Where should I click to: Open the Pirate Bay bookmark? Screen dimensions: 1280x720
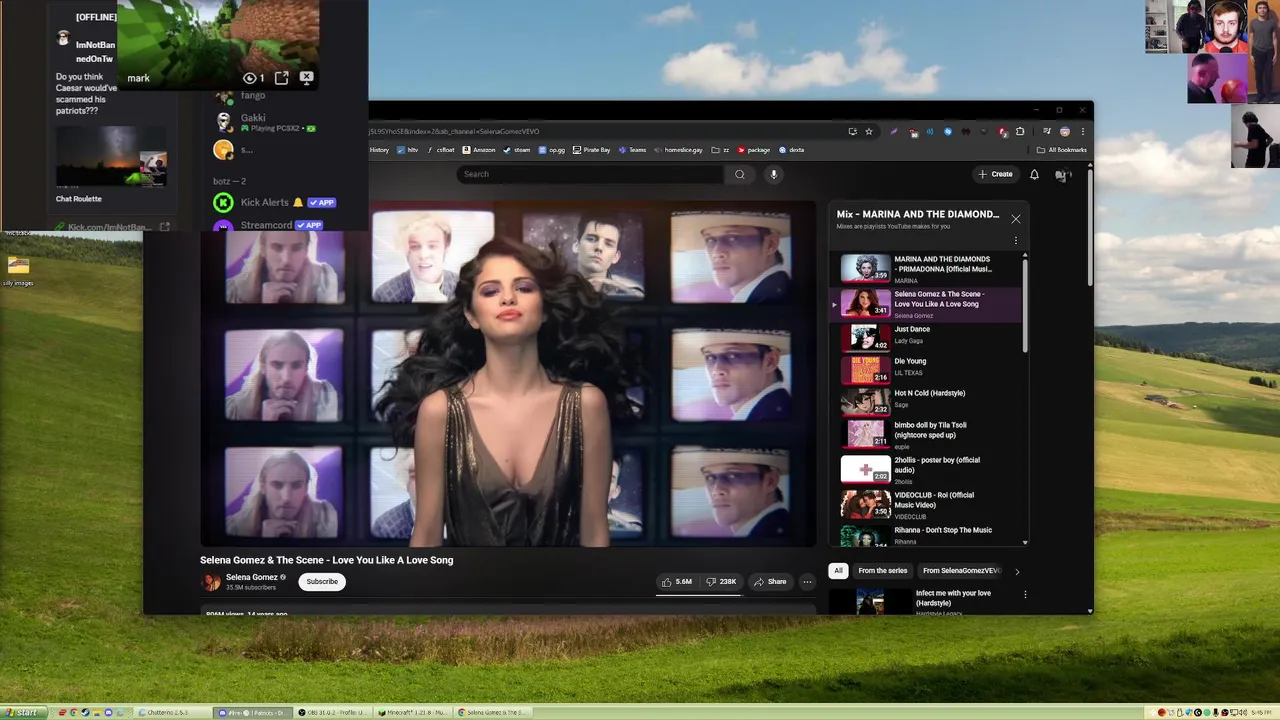591,150
